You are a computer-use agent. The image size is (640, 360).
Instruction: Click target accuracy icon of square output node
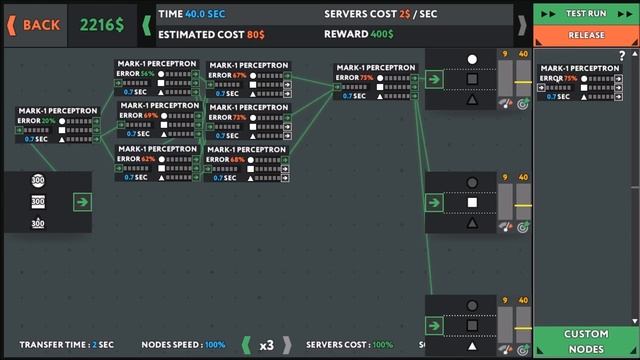[x=523, y=227]
